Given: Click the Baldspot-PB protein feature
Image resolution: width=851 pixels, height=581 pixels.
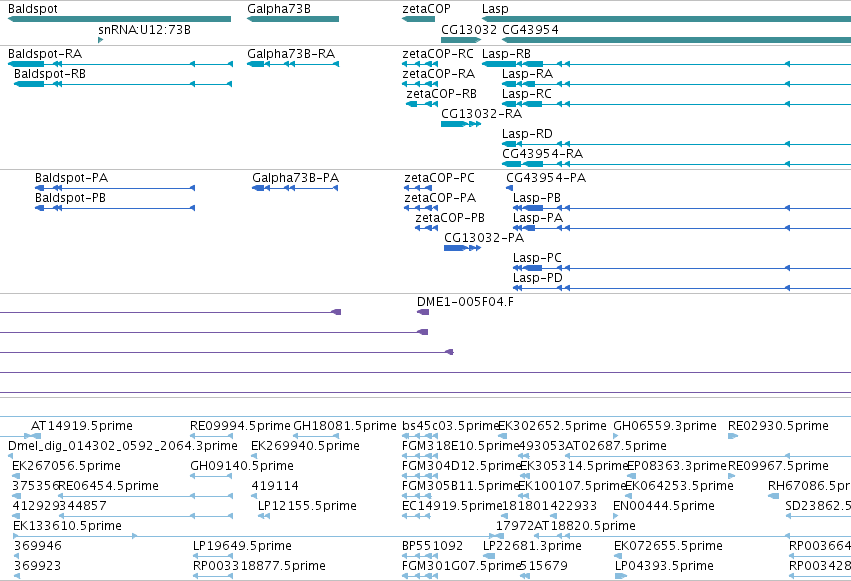Looking at the screenshot, I should coord(115,208).
